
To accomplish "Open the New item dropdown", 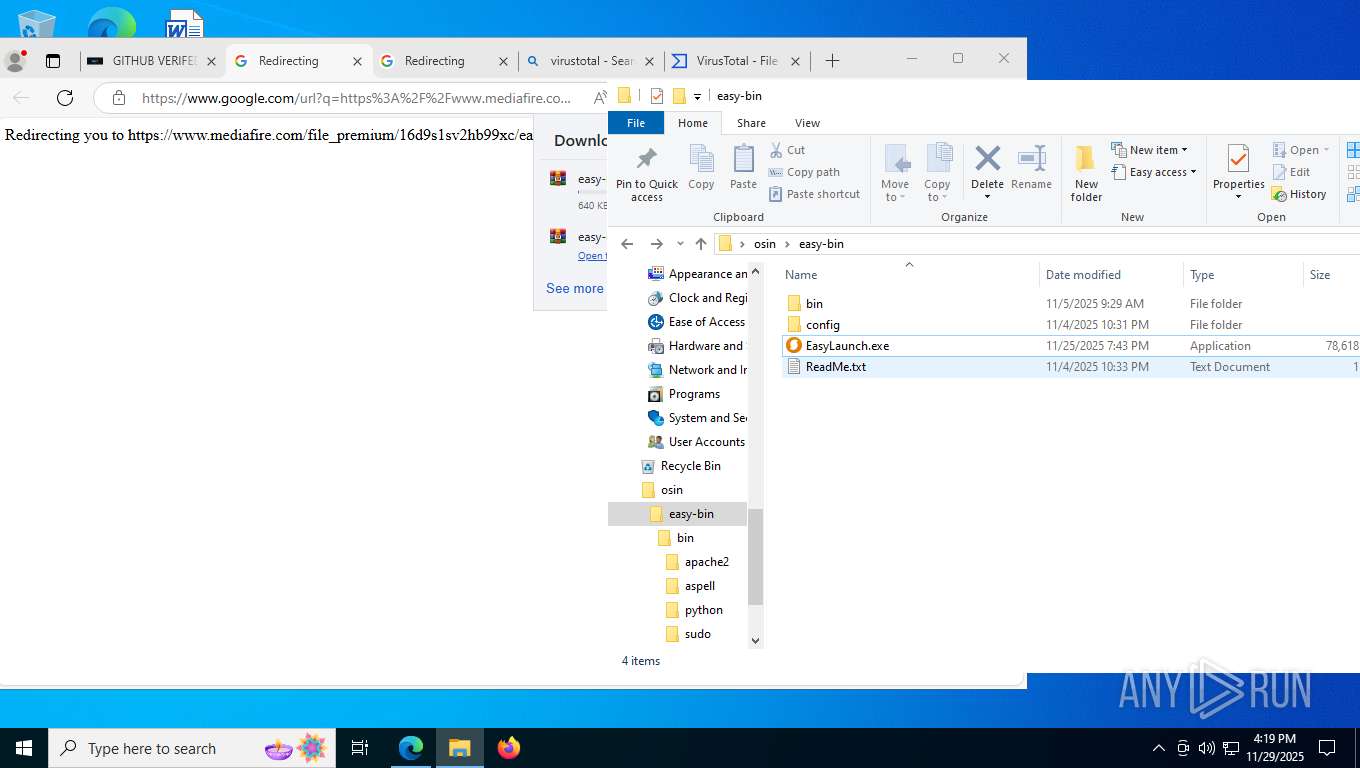I will click(x=1150, y=150).
